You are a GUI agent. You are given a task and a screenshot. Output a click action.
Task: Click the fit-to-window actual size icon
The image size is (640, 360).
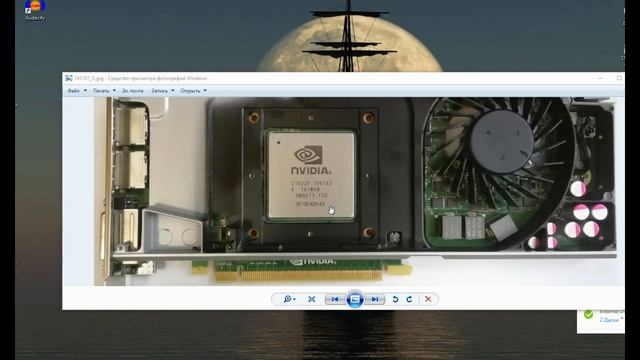pyautogui.click(x=312, y=299)
